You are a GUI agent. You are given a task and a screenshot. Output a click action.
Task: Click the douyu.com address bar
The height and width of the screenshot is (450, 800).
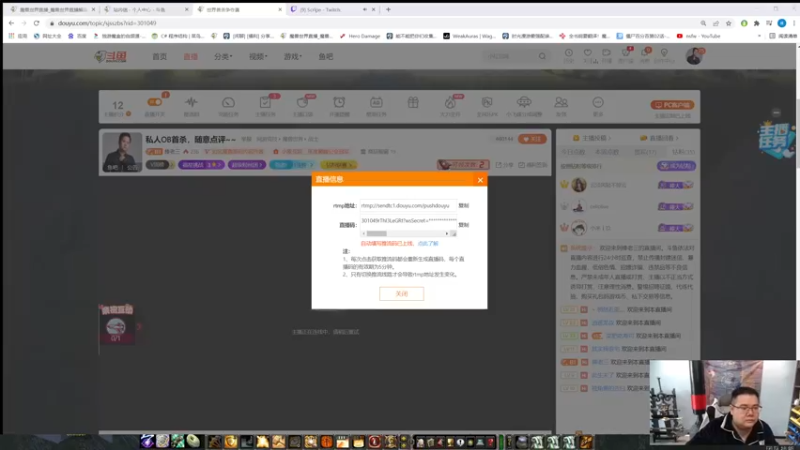point(372,23)
